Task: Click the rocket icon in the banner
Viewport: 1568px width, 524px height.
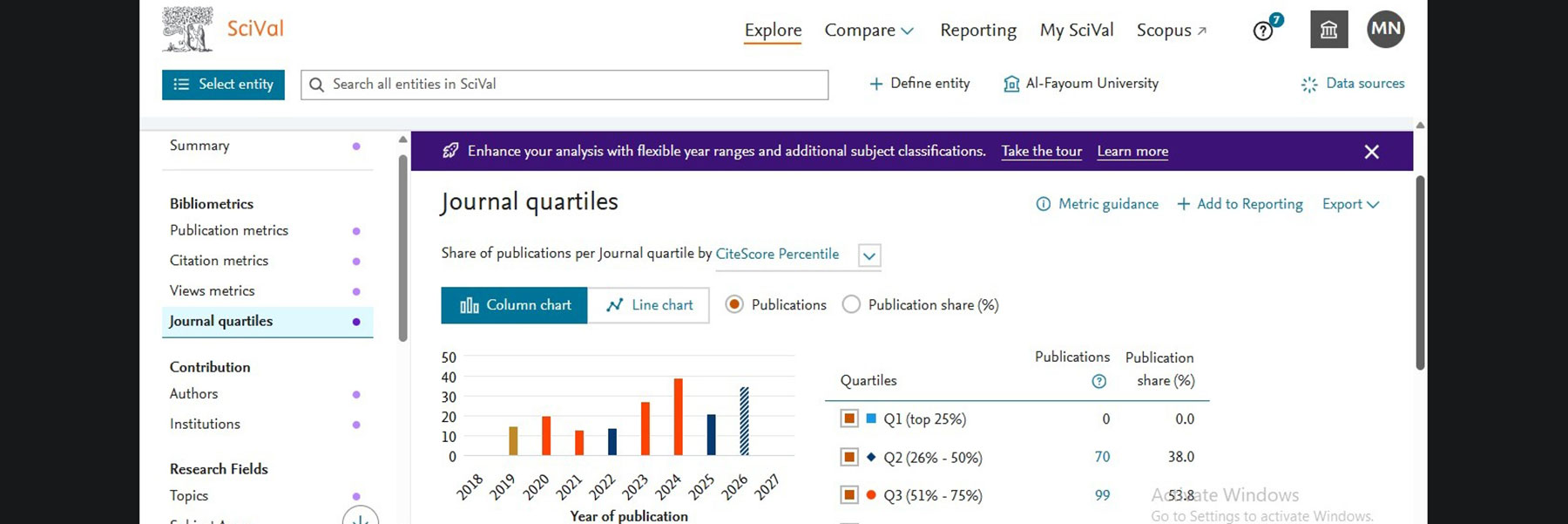Action: pos(450,151)
